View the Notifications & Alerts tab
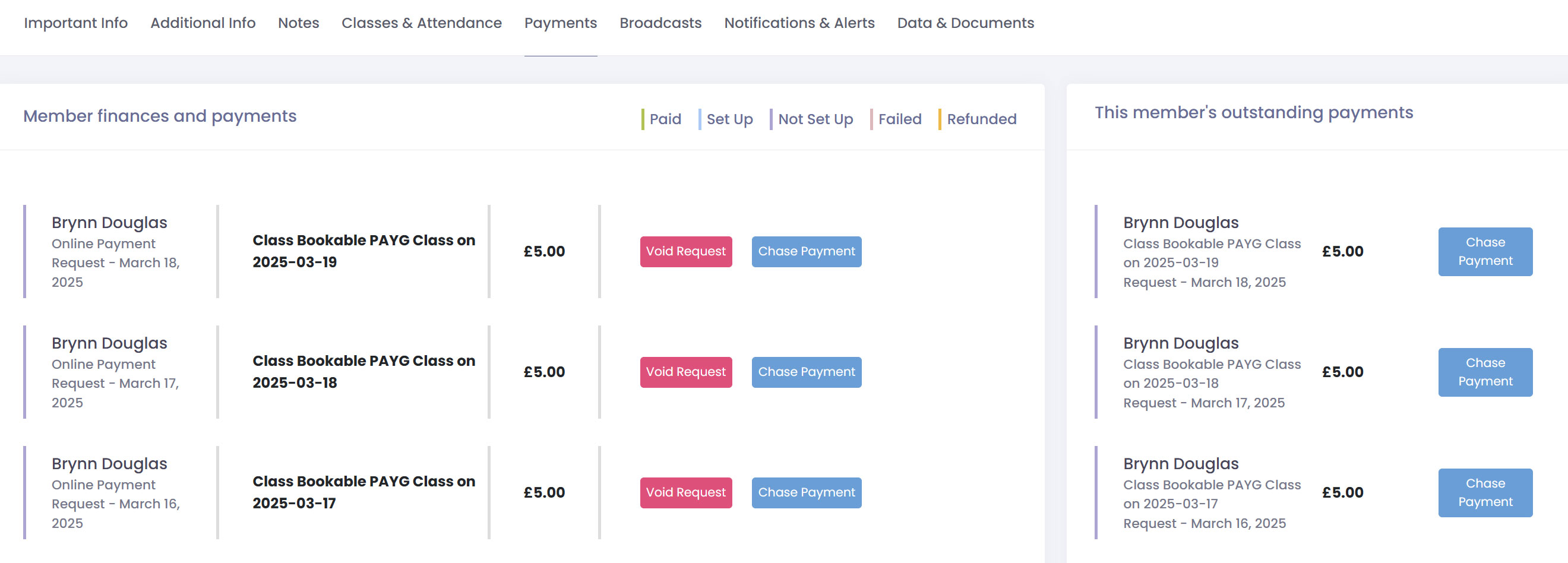The width and height of the screenshot is (1568, 563). click(x=799, y=23)
